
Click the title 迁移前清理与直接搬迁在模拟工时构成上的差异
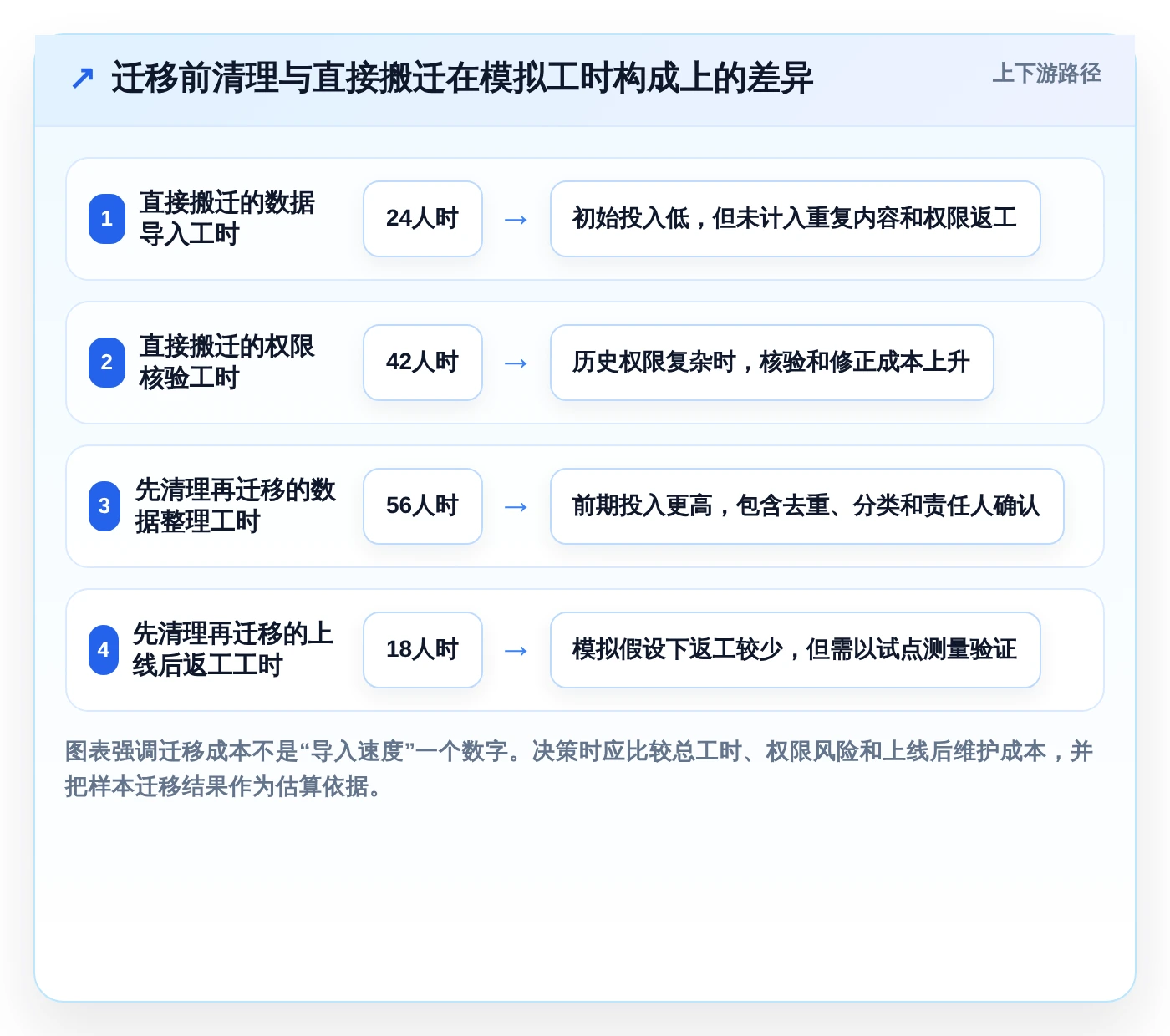coord(462,79)
